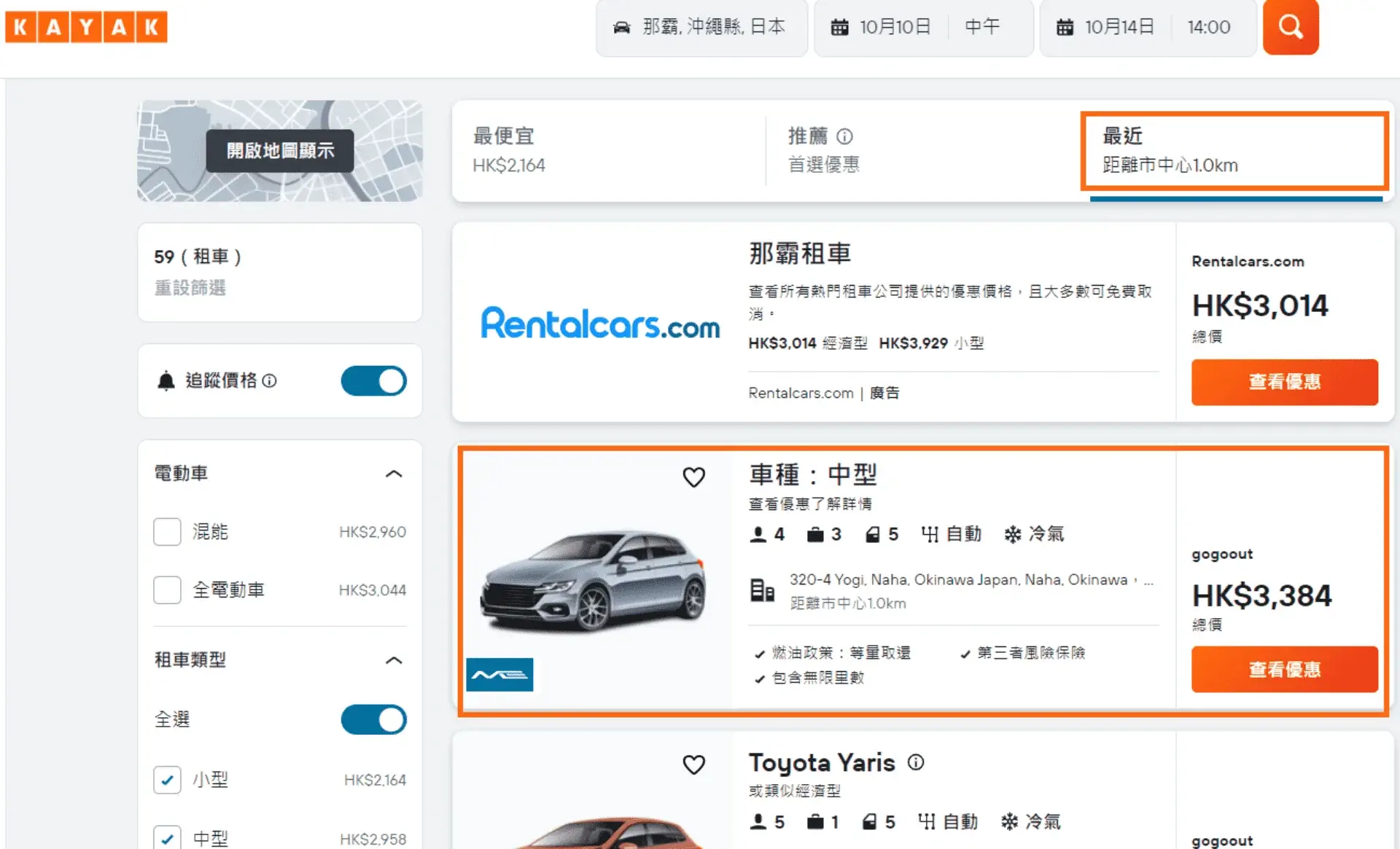
Task: Click the building address icon on 中型 card
Action: pyautogui.click(x=762, y=590)
